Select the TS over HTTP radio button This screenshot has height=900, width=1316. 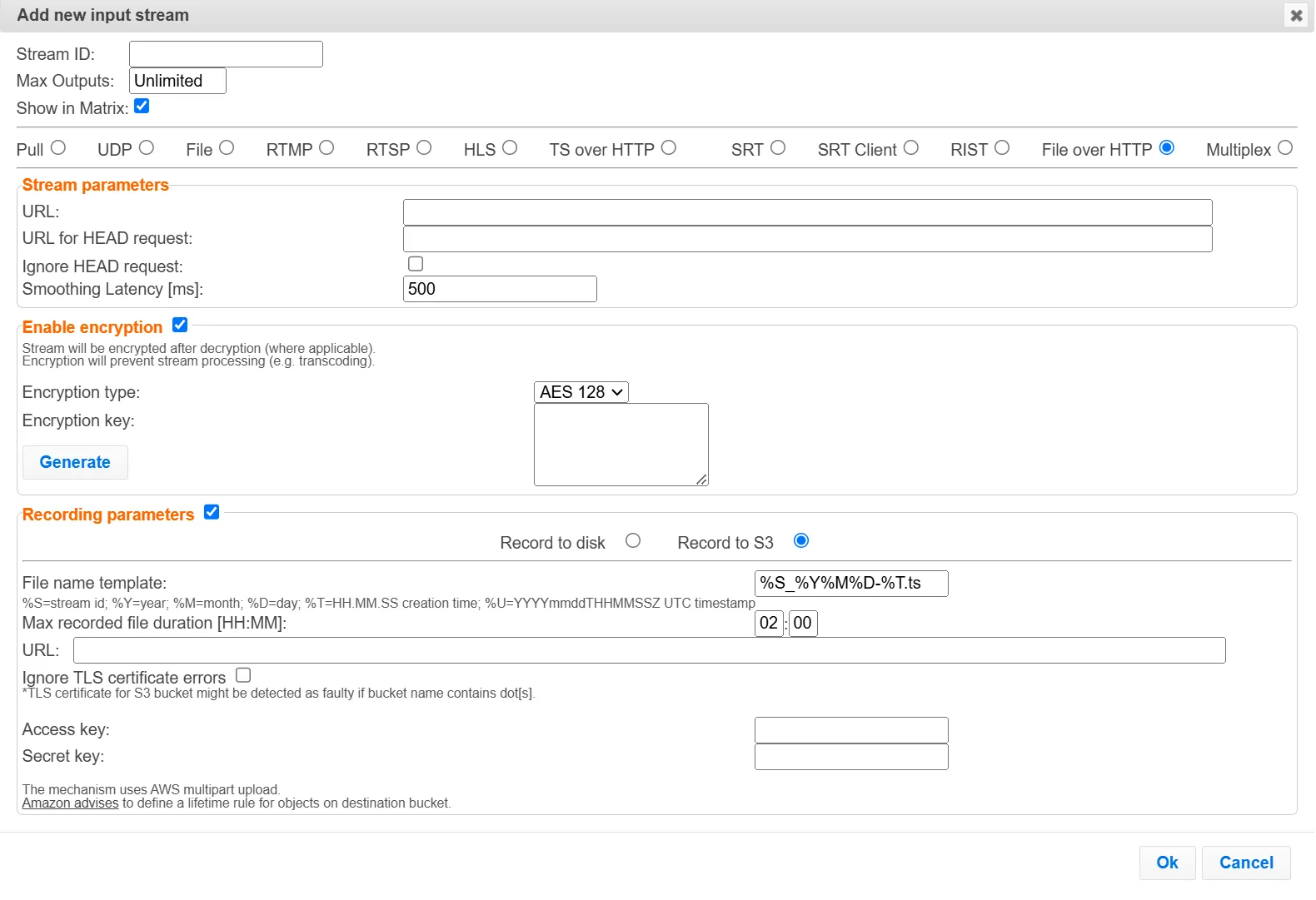(x=669, y=147)
